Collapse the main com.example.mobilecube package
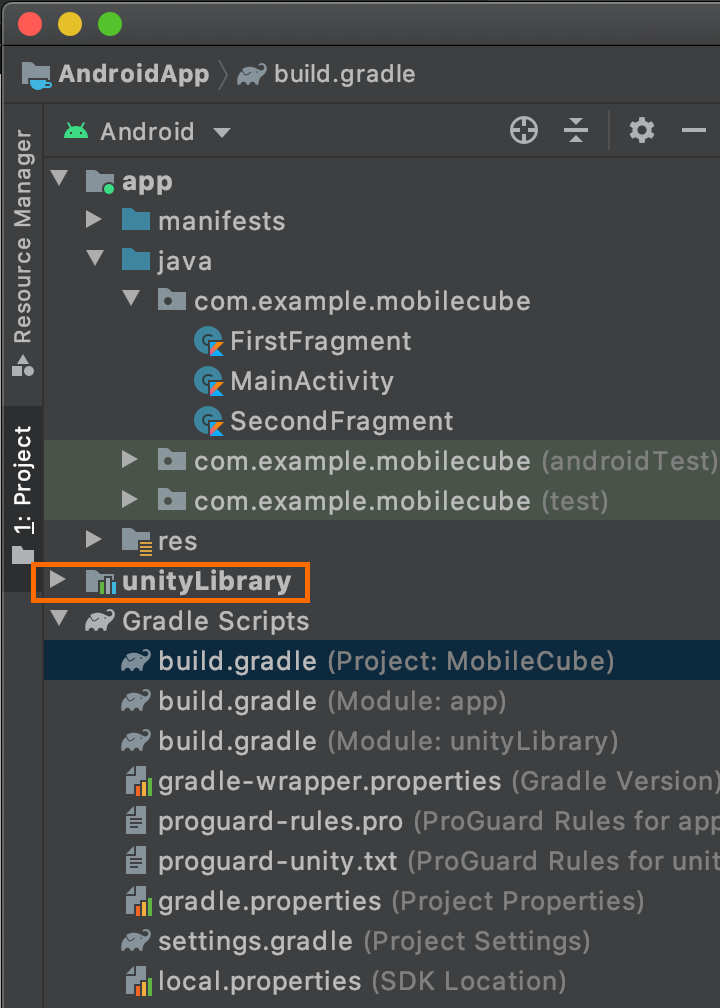 pyautogui.click(x=131, y=298)
